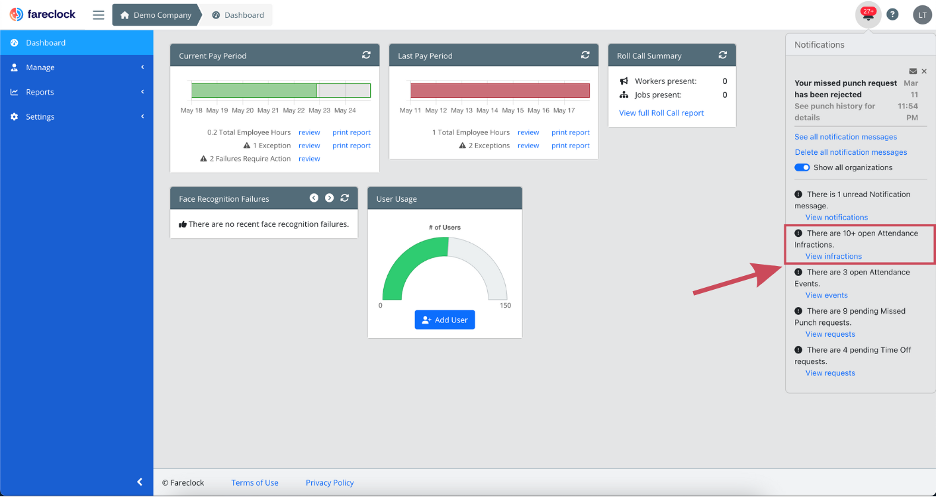Image resolution: width=936 pixels, height=498 pixels.
Task: Print report for current period hours
Action: pyautogui.click(x=352, y=133)
